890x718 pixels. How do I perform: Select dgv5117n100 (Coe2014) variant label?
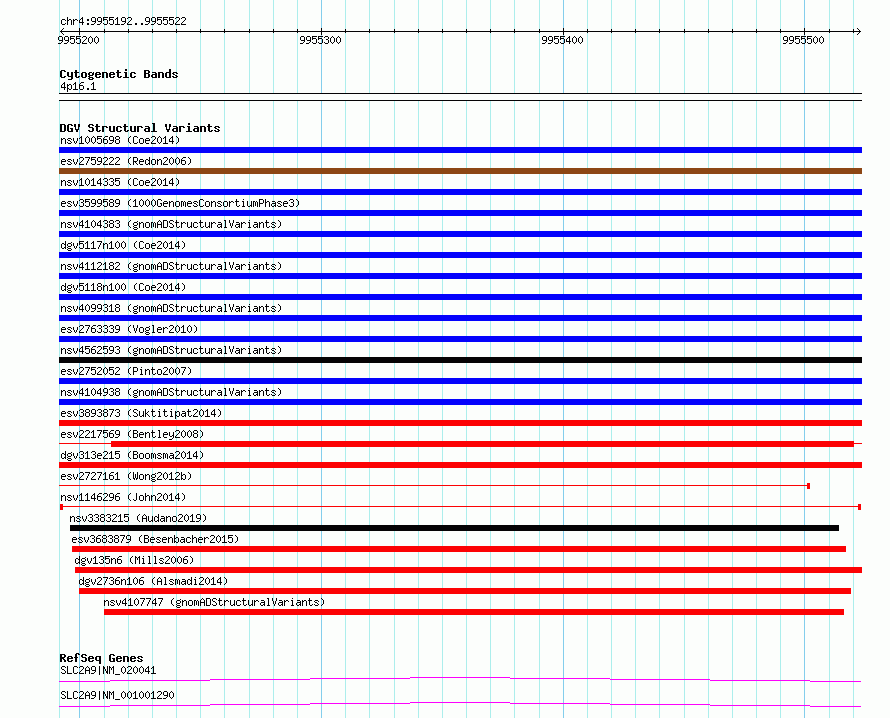(x=123, y=245)
